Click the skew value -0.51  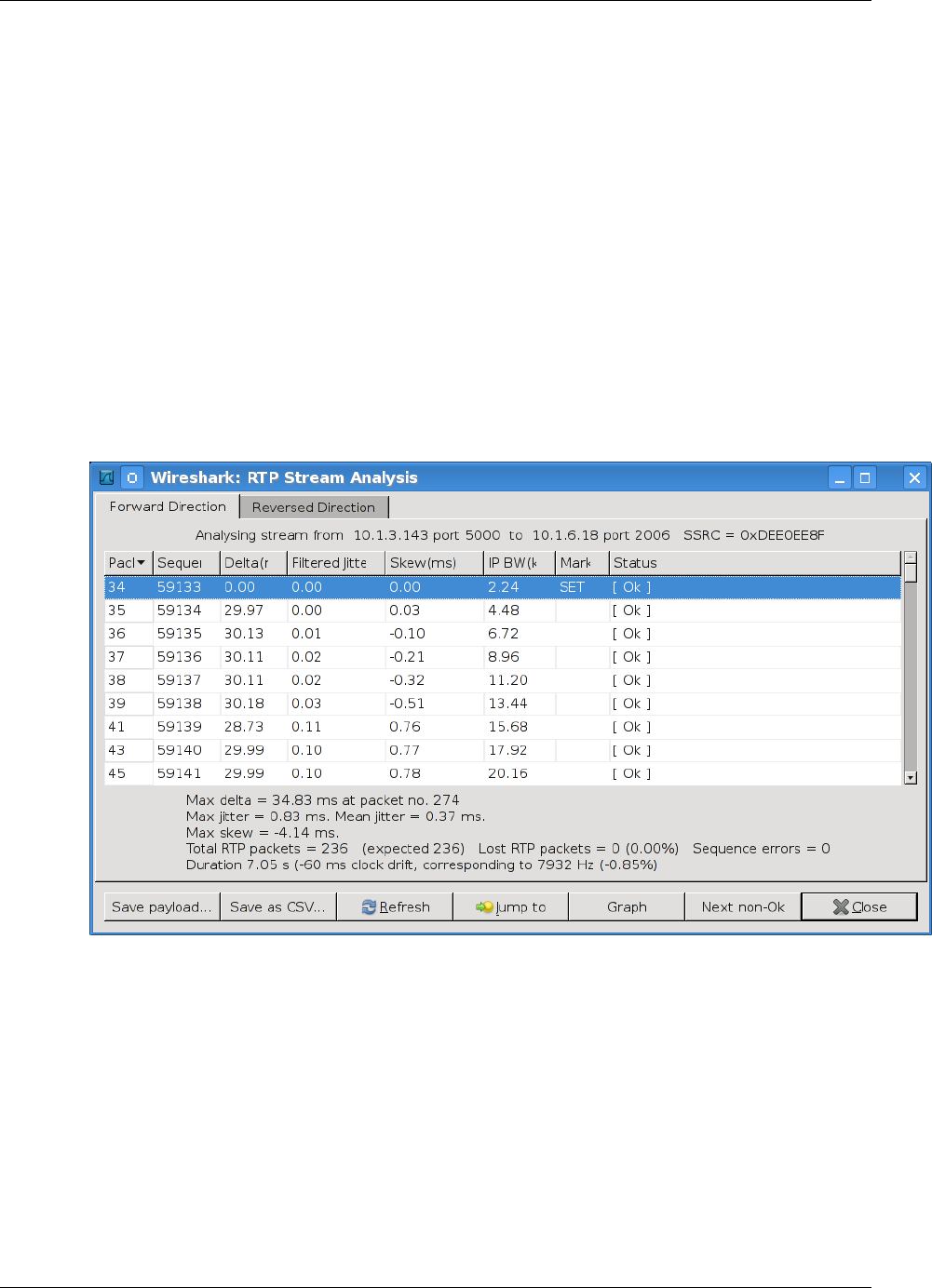(407, 704)
